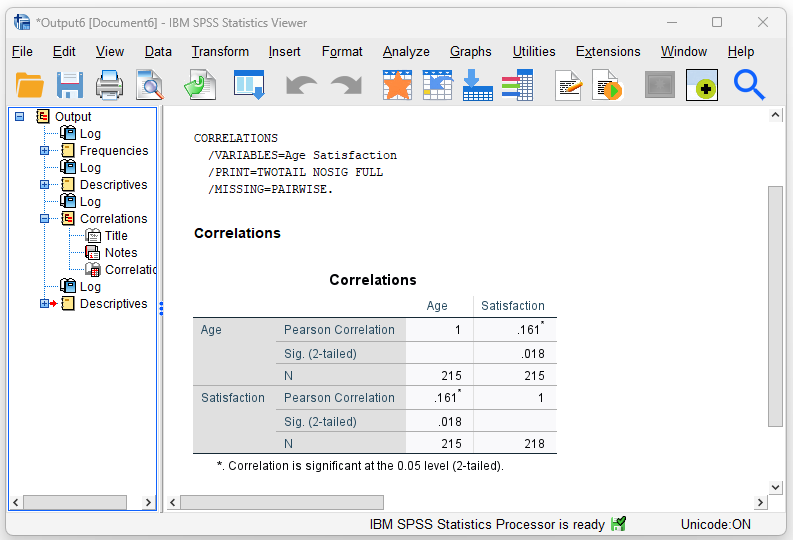Click the SPSS app icon in title bar

(21, 22)
